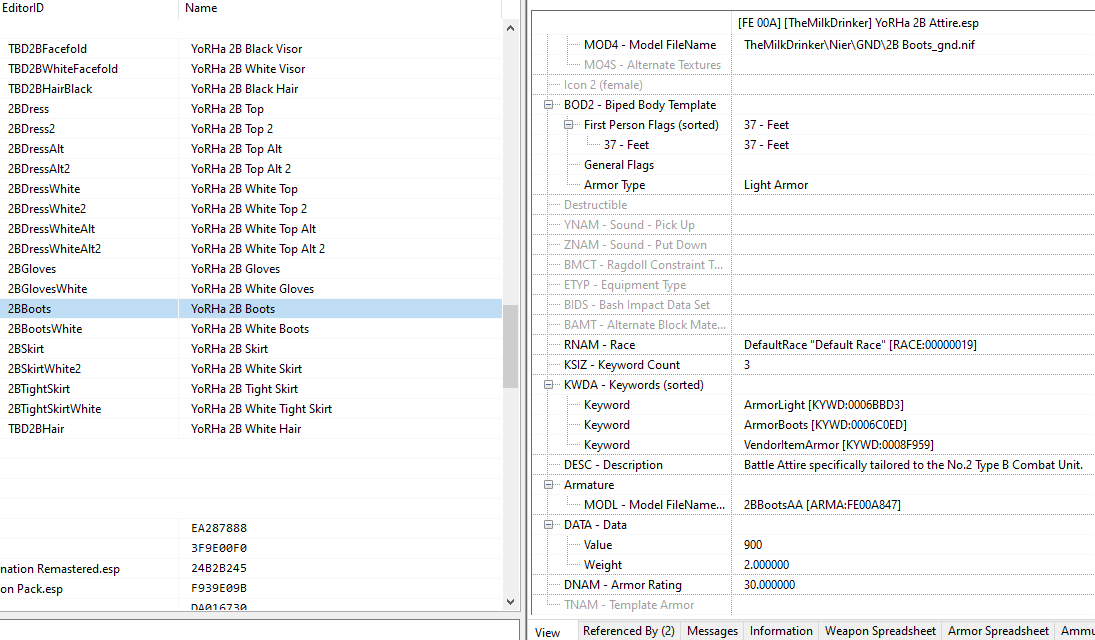Open the Information tab
The image size is (1095, 640).
tap(781, 631)
